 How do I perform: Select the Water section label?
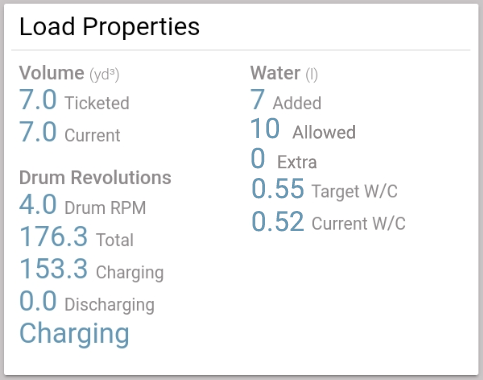pyautogui.click(x=275, y=73)
